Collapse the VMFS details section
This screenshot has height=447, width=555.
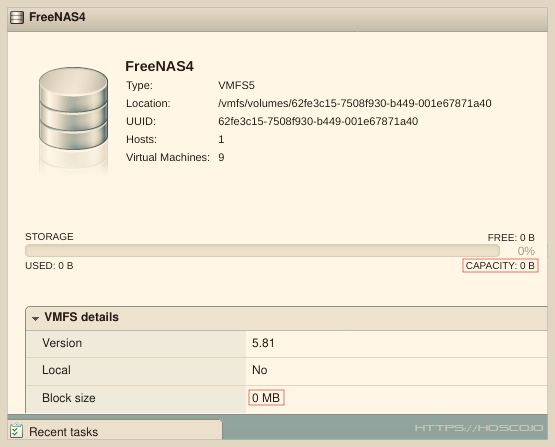coord(35,318)
